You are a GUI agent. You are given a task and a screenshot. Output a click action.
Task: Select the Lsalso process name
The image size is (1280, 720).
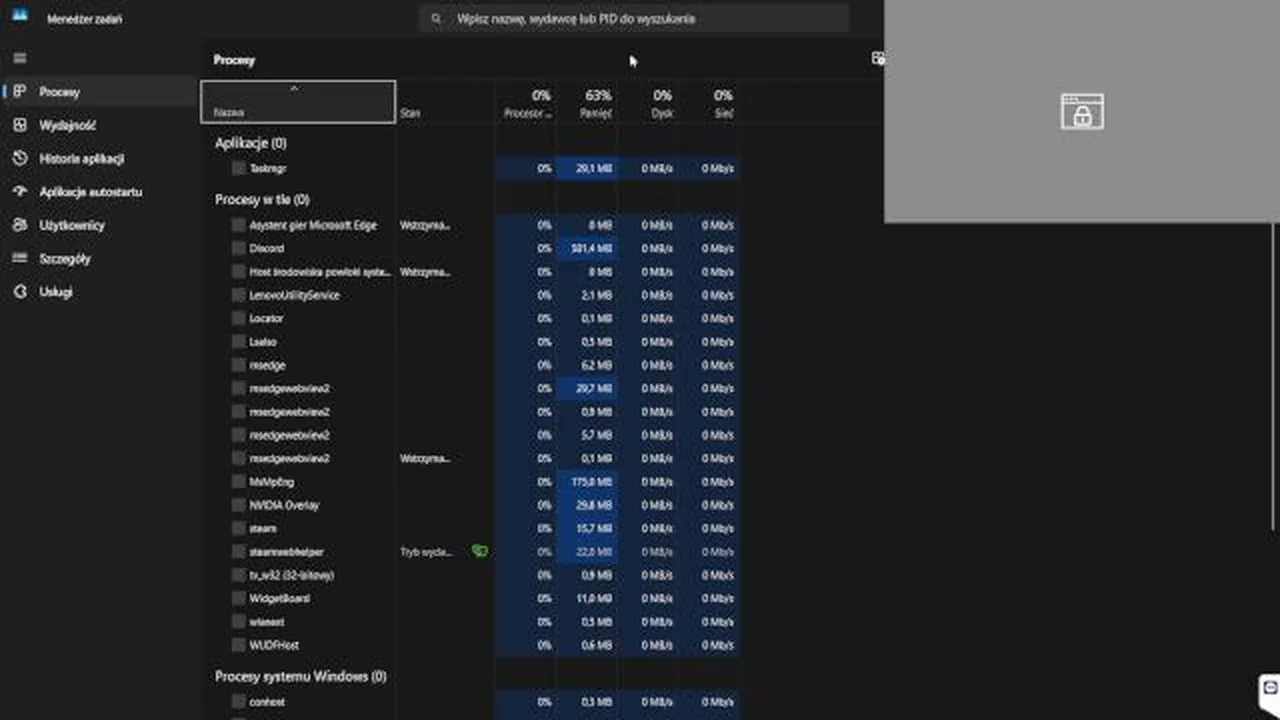pos(263,342)
